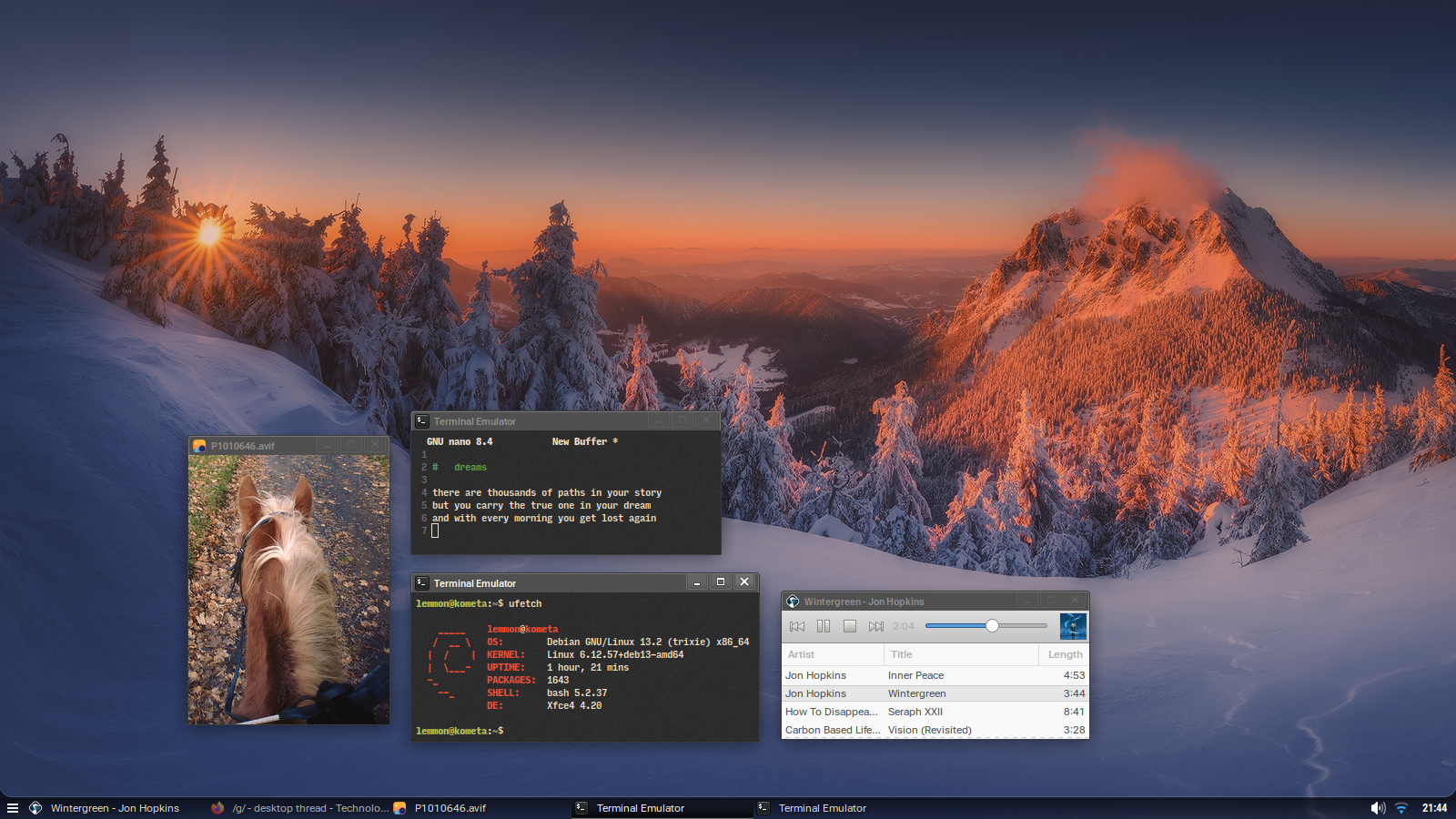The height and width of the screenshot is (819, 1456).
Task: Select the Vision (Revisited) track row
Action: point(935,730)
